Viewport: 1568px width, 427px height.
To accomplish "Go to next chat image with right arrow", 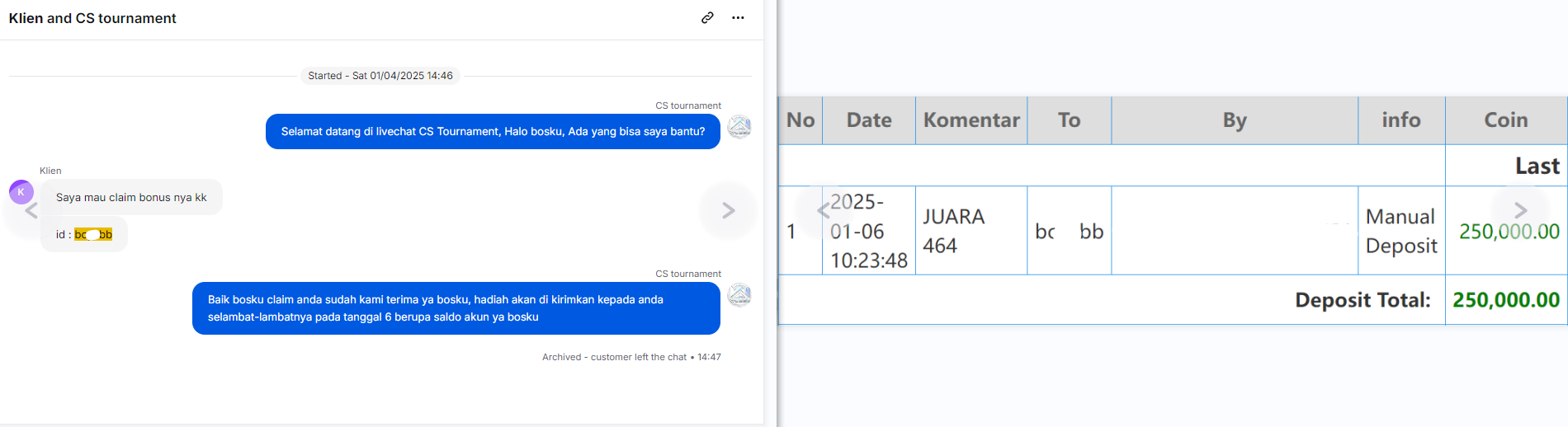I will (728, 210).
